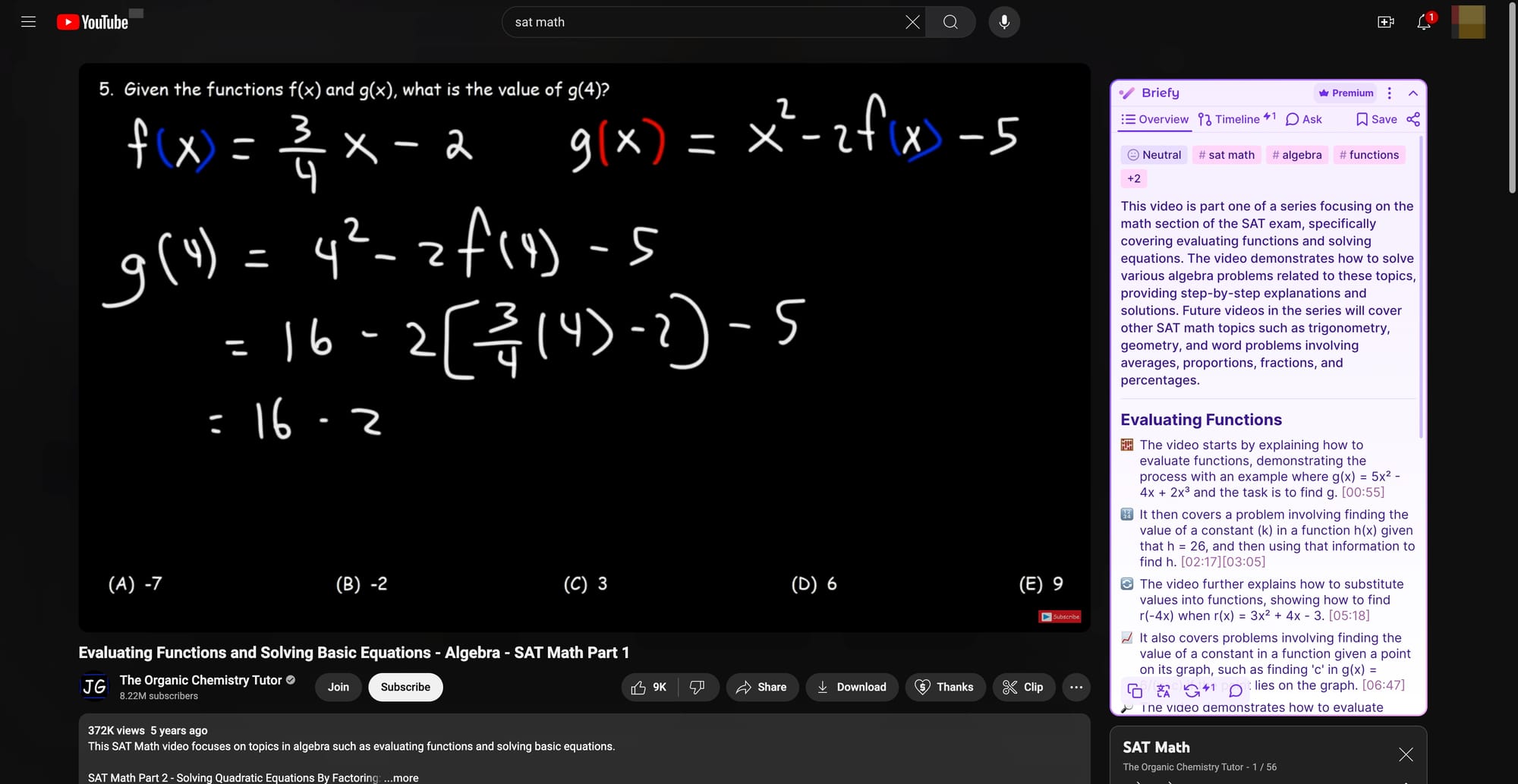Click the 'SAT Math' playlist title
This screenshot has width=1518, height=784.
(x=1157, y=748)
